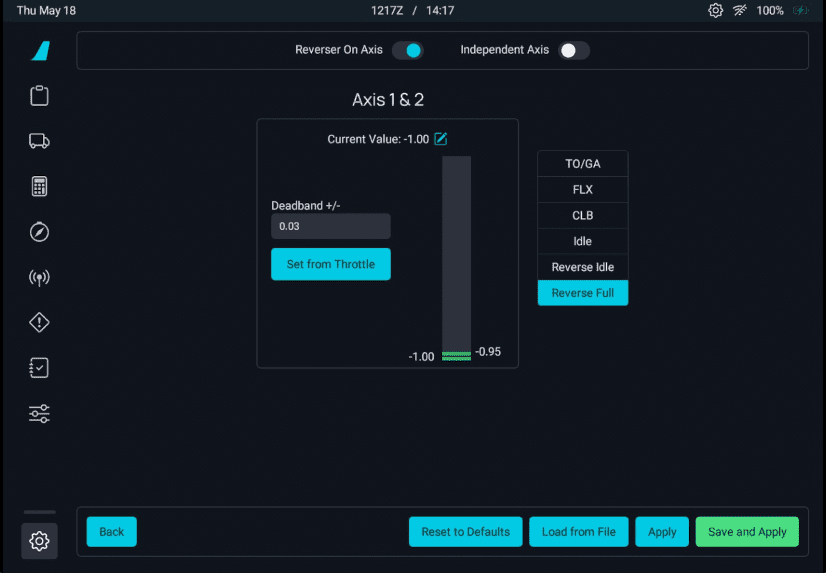
Task: Open the sliders presets page icon
Action: (x=39, y=413)
